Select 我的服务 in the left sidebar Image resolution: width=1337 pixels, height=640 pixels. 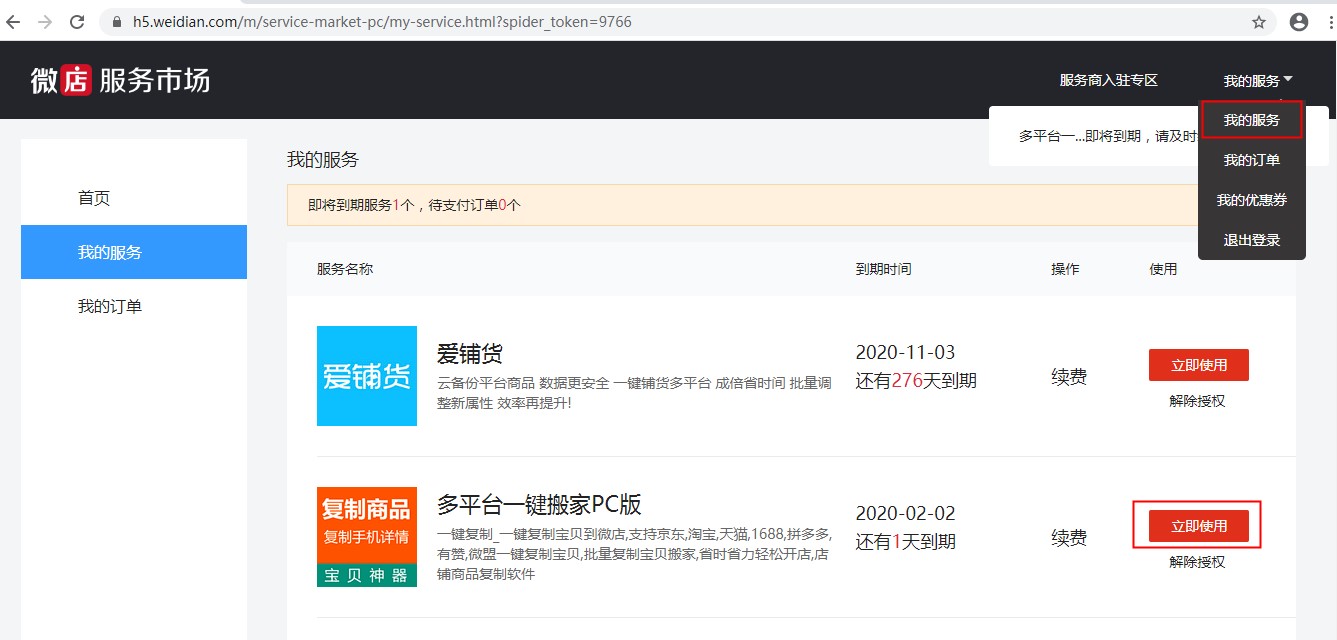(x=134, y=252)
